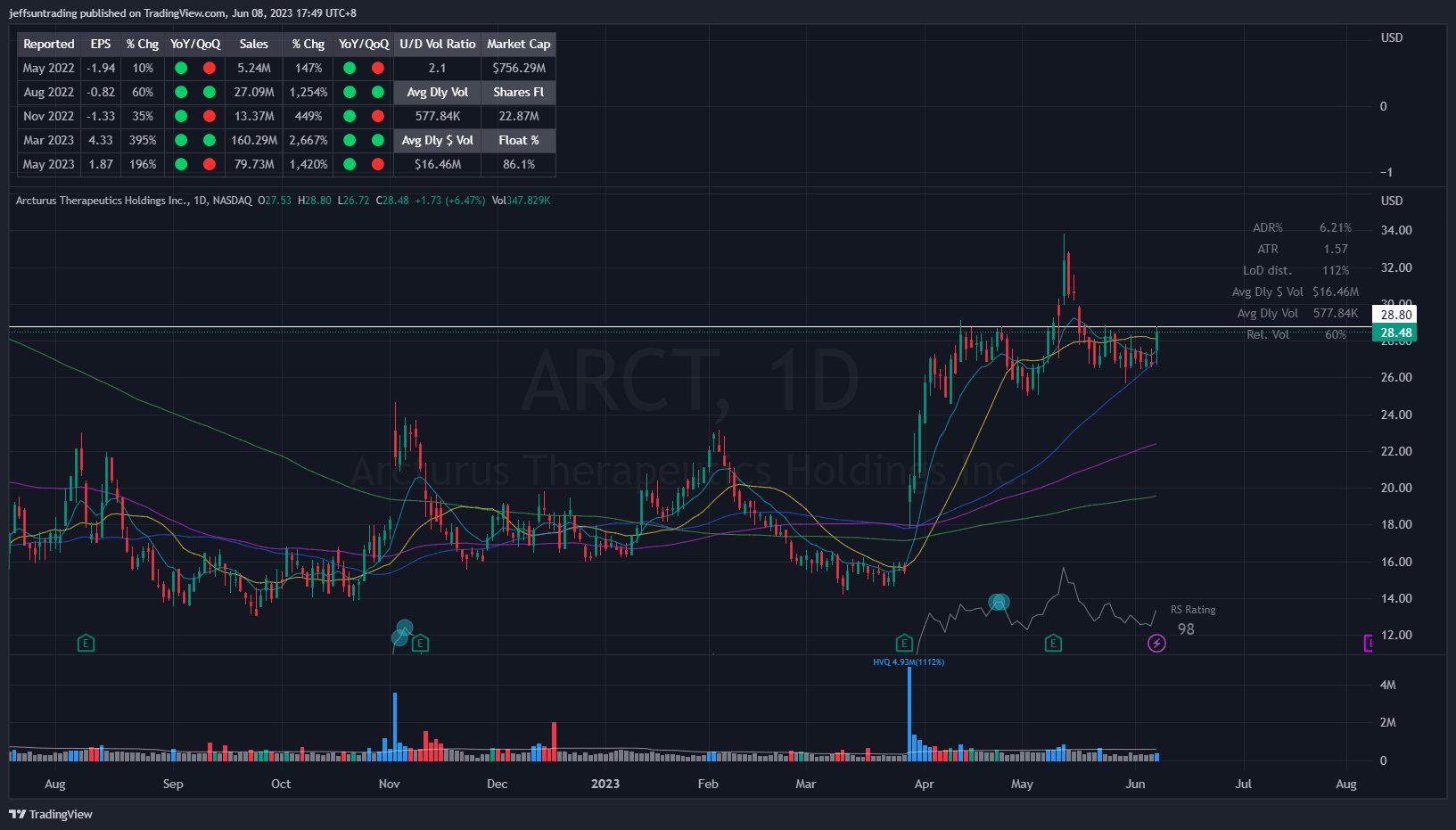This screenshot has height=830, width=1456.
Task: Open the earnings marker from late March 2023
Action: (903, 643)
